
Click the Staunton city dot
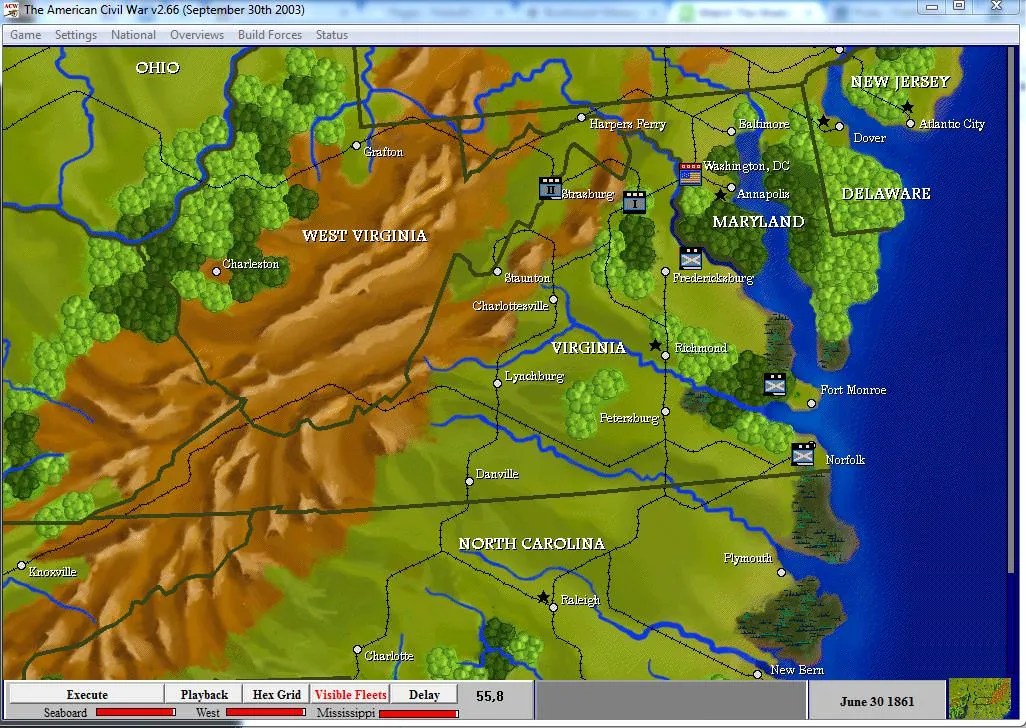click(497, 271)
